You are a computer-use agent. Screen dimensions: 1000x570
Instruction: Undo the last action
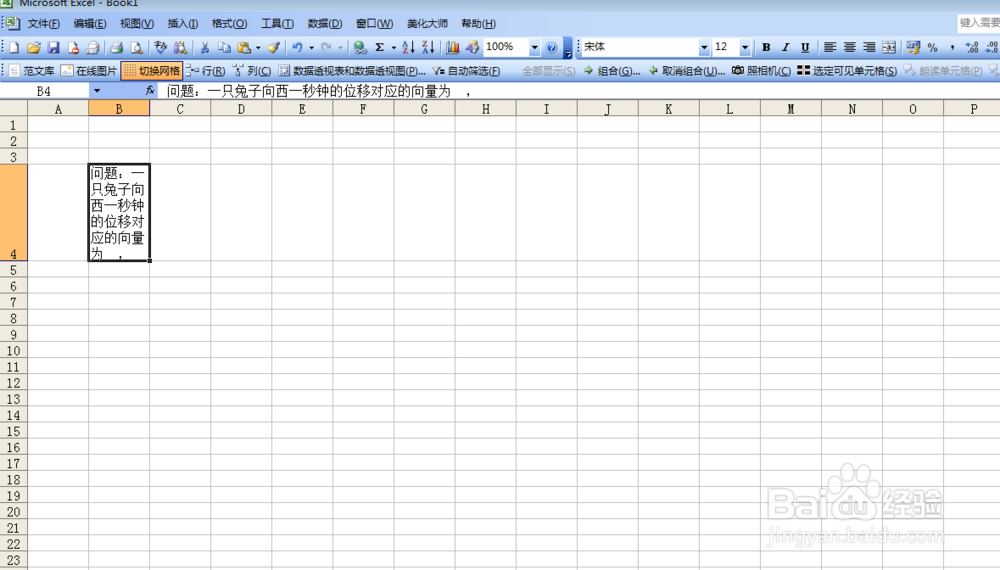(297, 47)
